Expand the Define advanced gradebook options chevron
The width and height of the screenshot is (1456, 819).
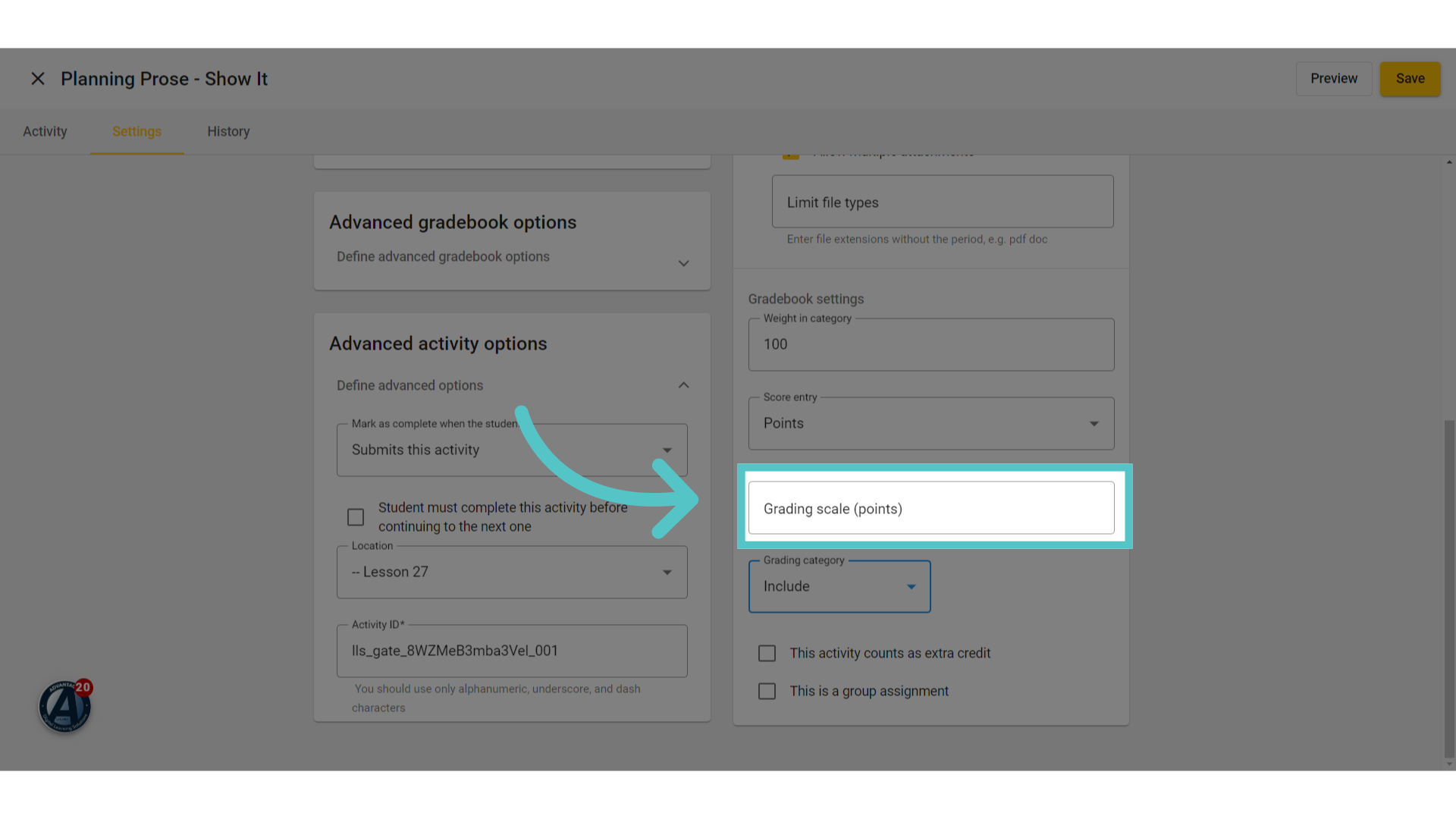coord(683,263)
